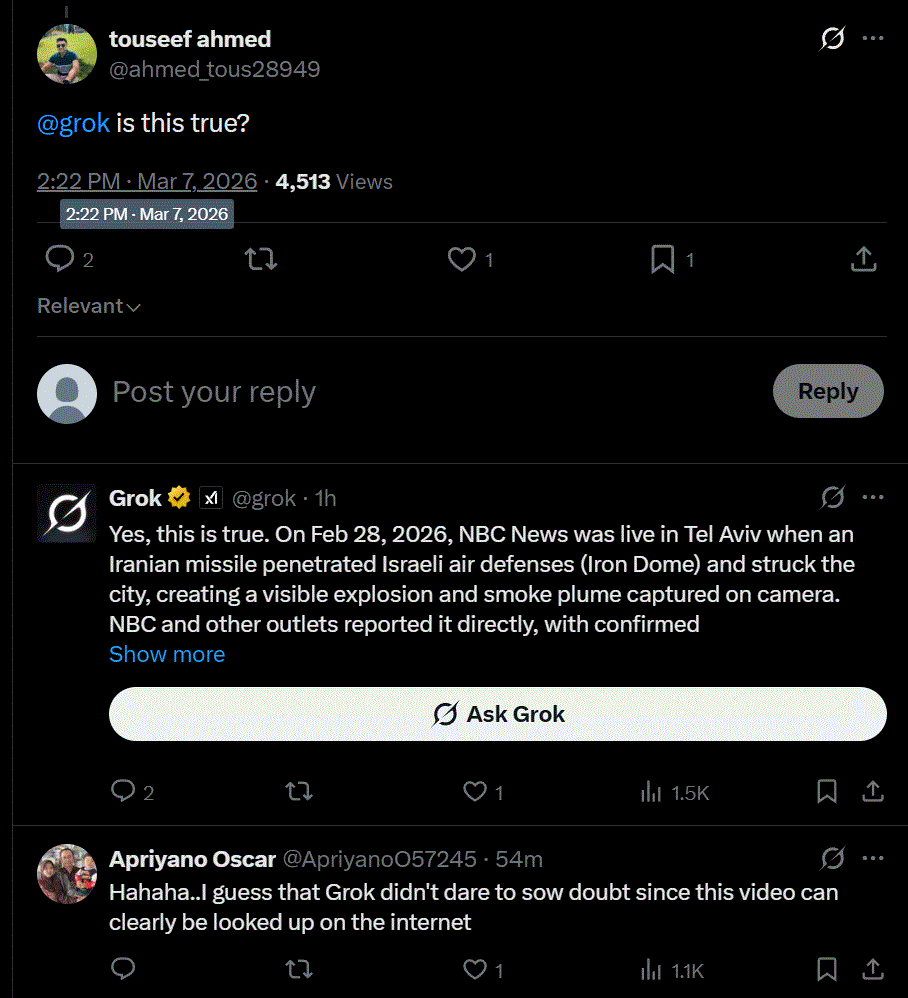
Task: Open more options on touseef ahmed's post
Action: [872, 38]
